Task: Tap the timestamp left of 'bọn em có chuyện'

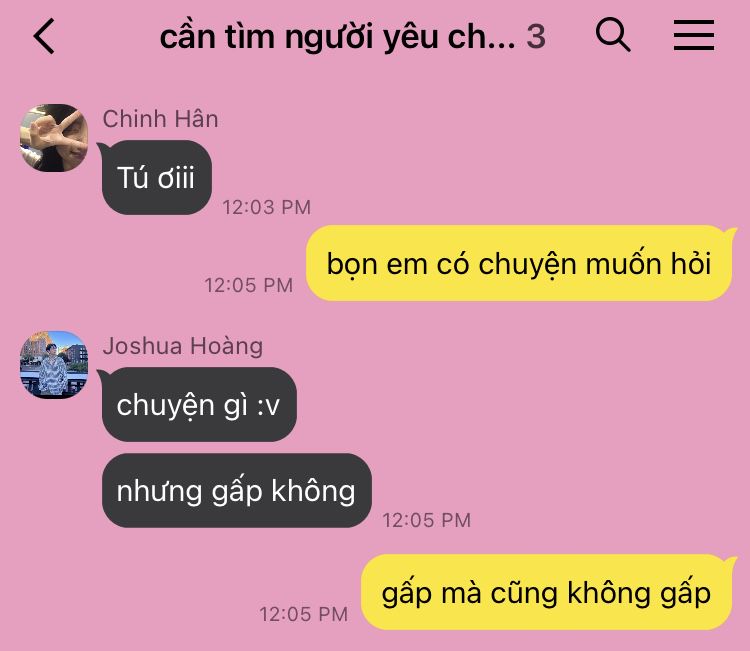Action: click(249, 285)
